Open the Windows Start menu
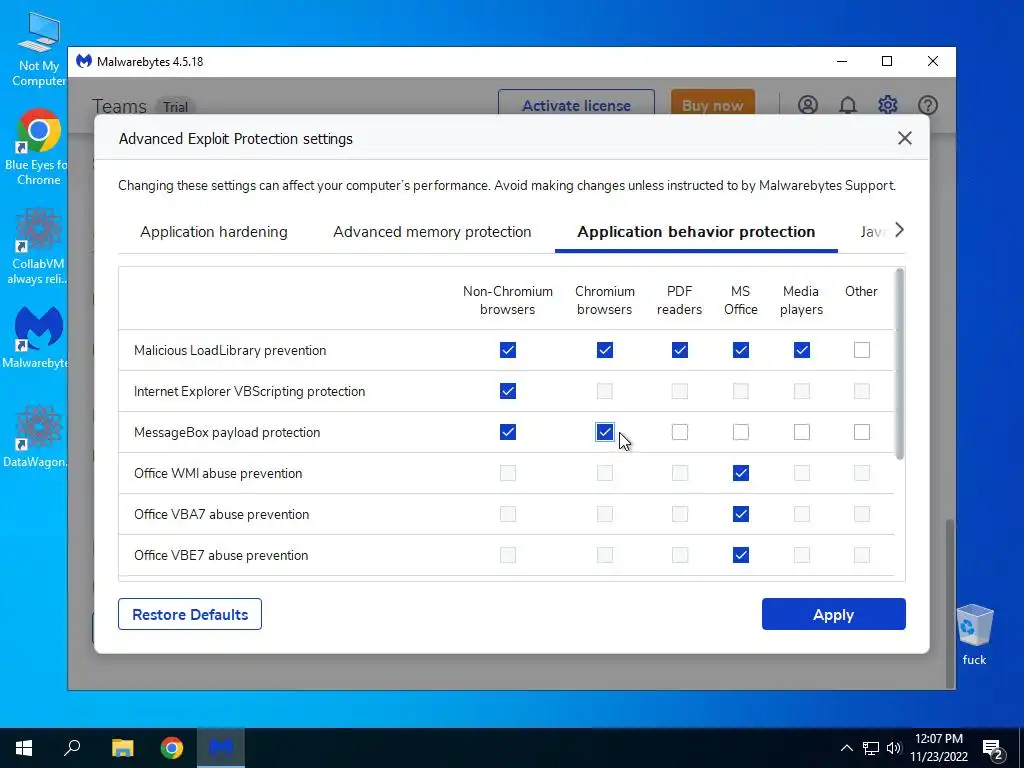Image resolution: width=1024 pixels, height=768 pixels. [x=24, y=748]
